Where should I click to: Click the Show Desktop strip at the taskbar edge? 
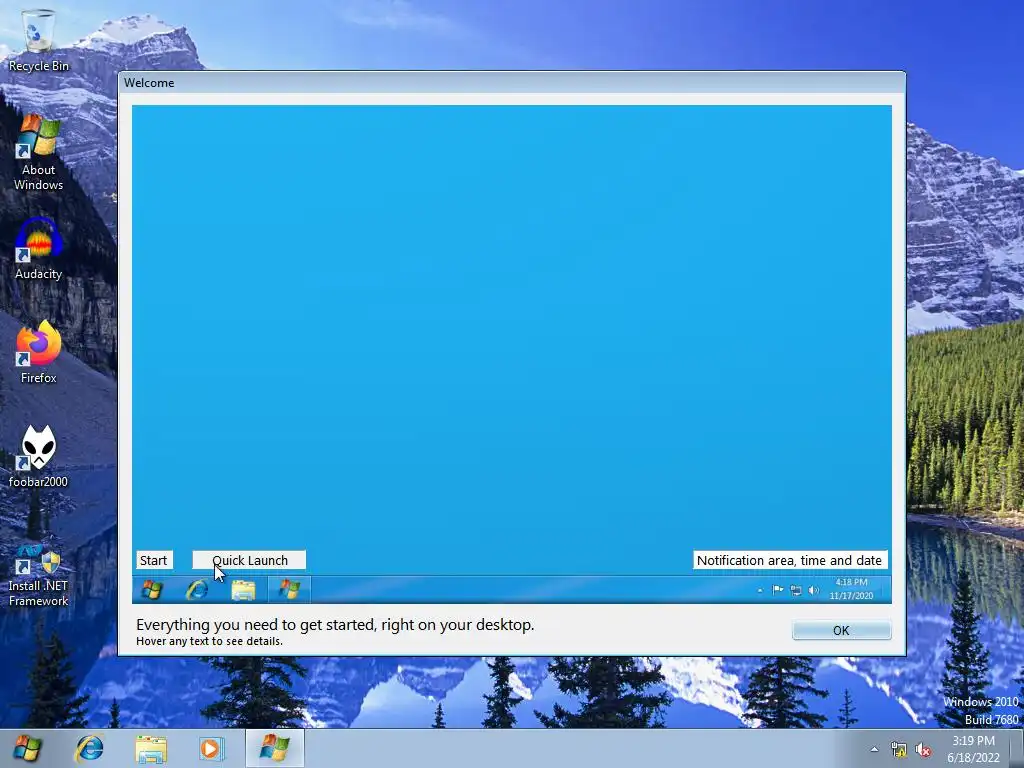click(x=1017, y=748)
